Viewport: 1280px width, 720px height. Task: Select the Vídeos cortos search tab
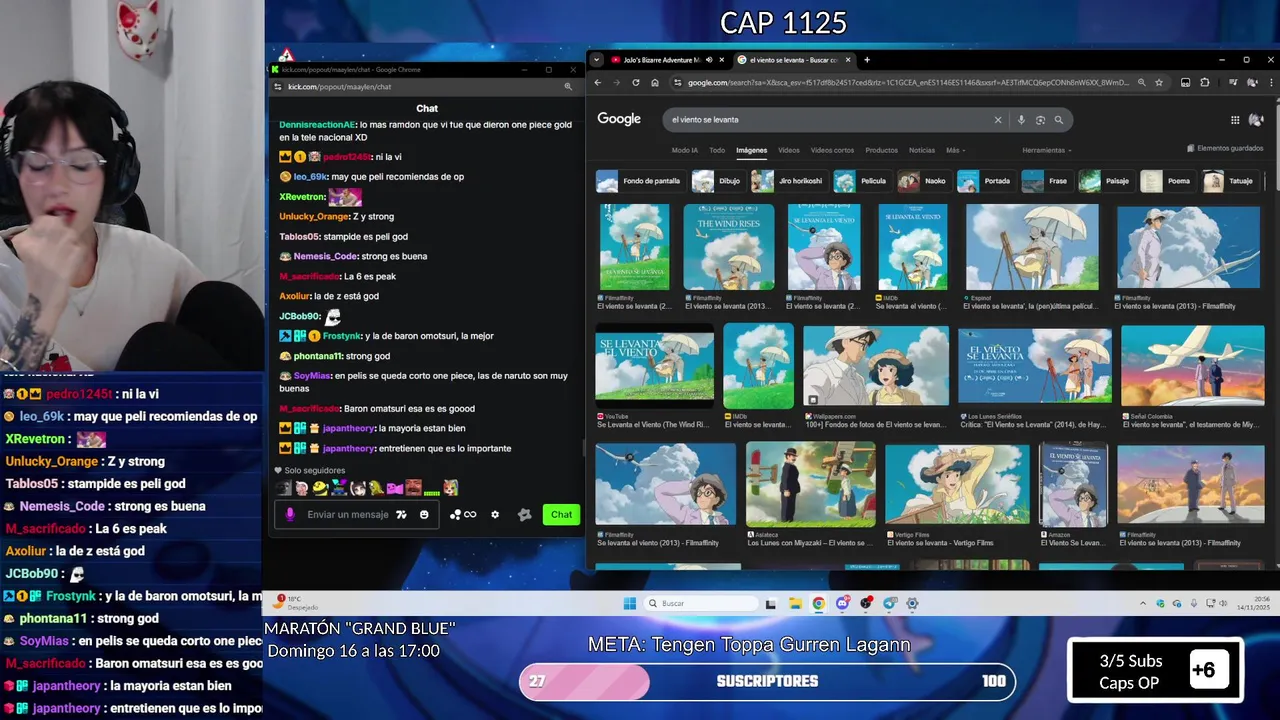coord(832,150)
